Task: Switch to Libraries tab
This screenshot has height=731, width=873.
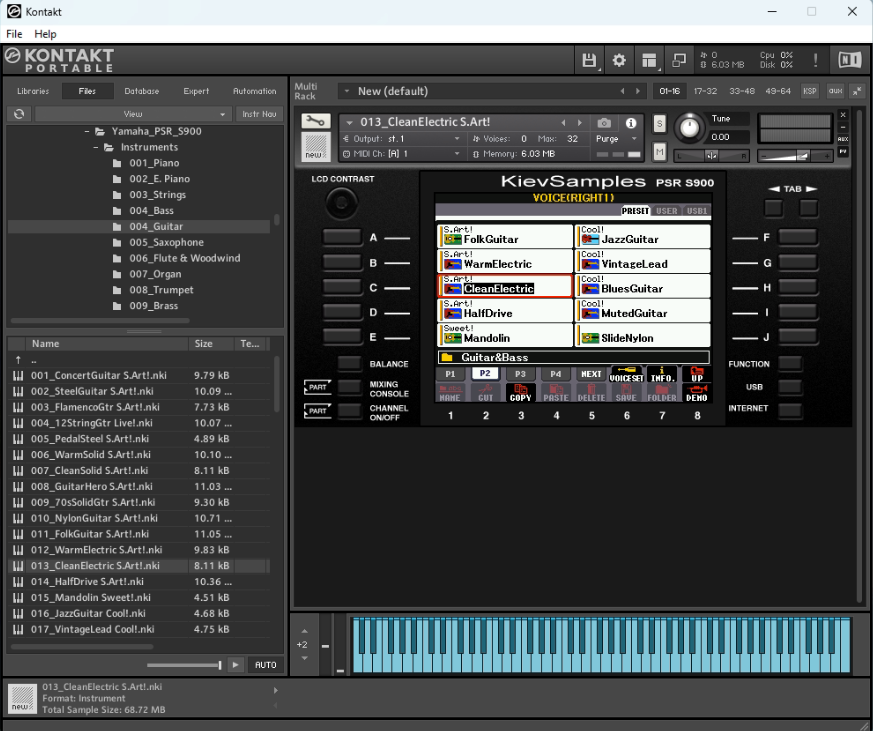Action: point(33,91)
